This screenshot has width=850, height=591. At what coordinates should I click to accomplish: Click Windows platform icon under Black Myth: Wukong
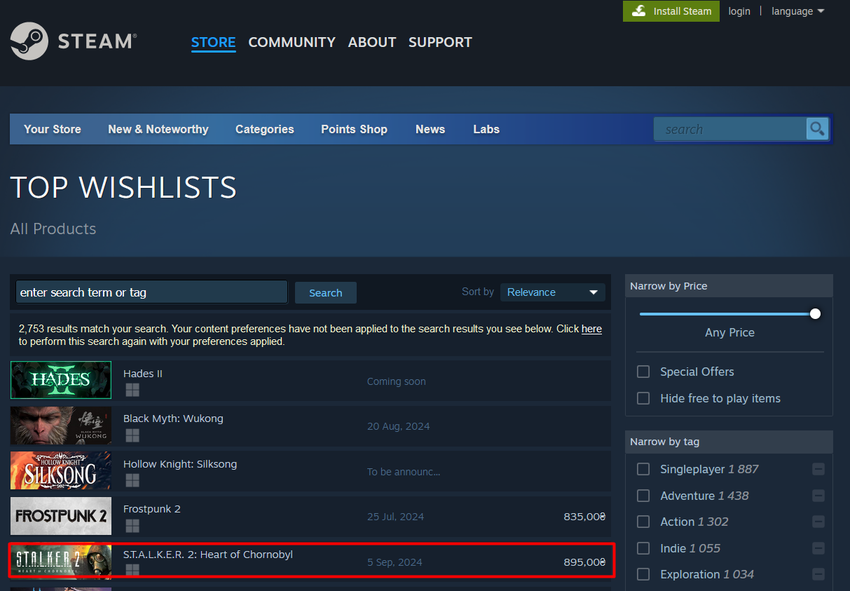[x=132, y=436]
